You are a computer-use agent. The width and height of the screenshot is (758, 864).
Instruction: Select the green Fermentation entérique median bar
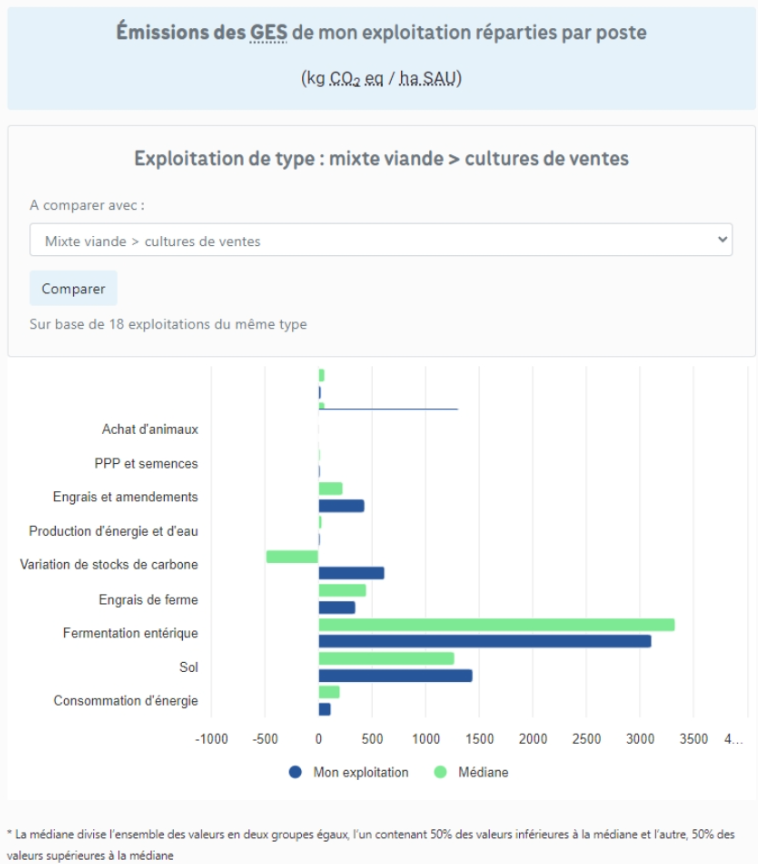[x=496, y=625]
